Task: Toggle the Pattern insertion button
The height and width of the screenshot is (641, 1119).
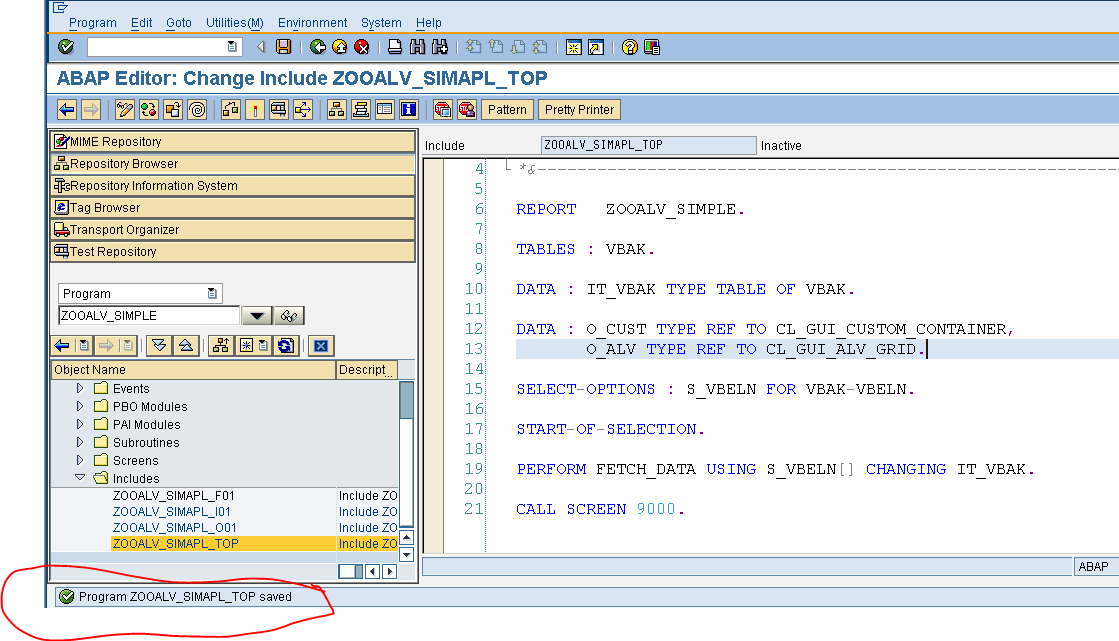Action: coord(507,109)
